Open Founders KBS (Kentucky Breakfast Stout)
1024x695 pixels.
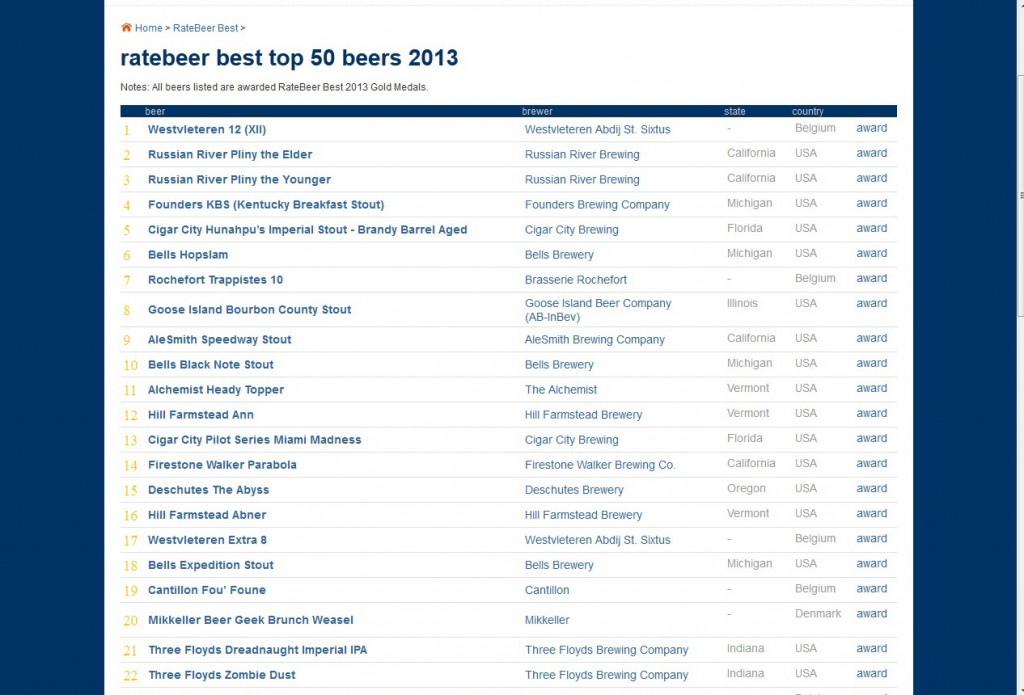coord(266,204)
